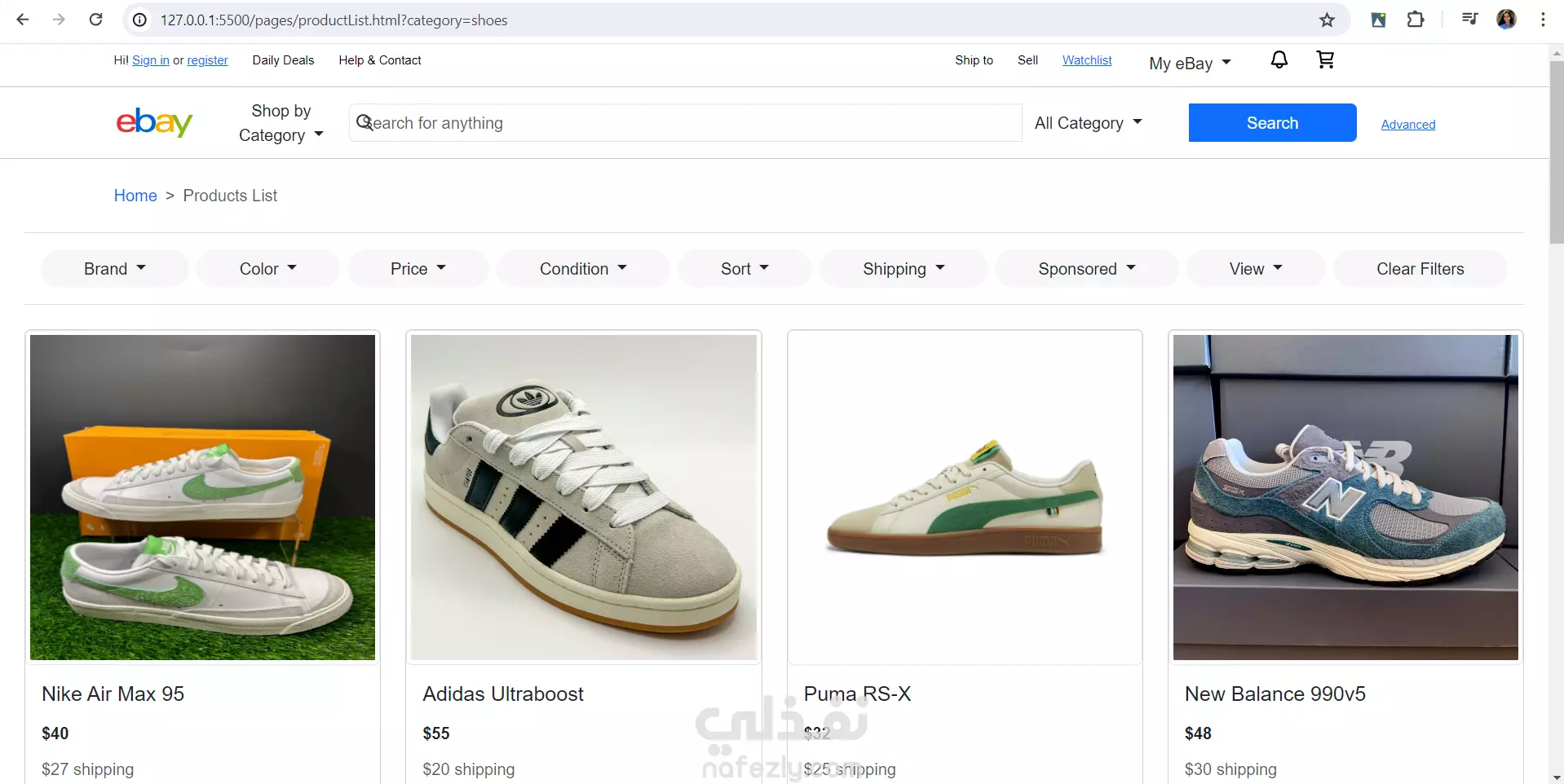Open notifications bell icon

click(x=1279, y=59)
